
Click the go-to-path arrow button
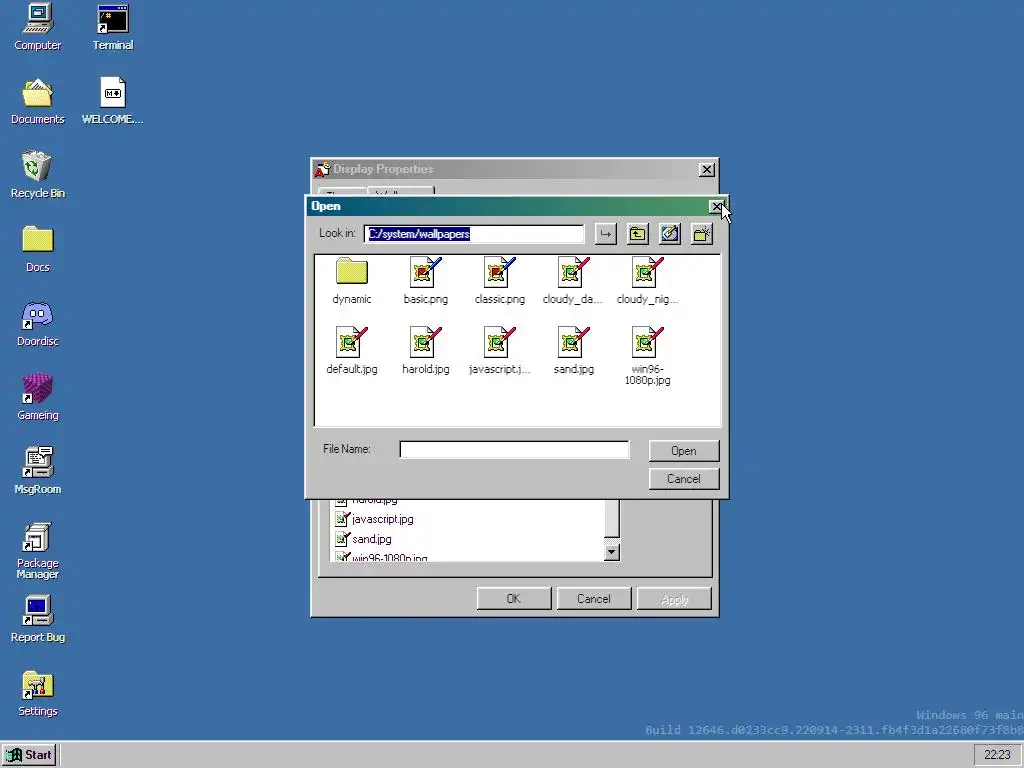click(605, 234)
